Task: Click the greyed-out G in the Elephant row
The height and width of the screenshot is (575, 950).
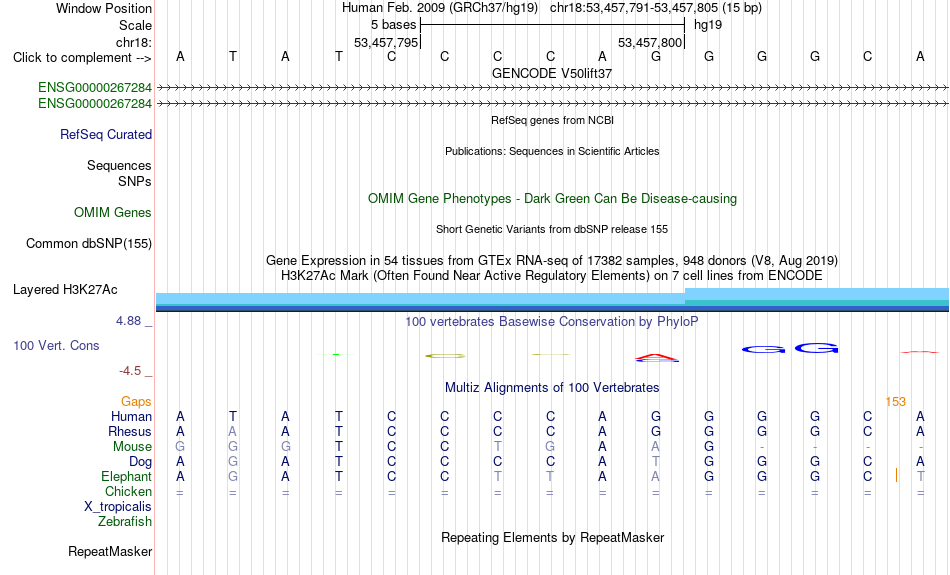Action: pos(233,477)
